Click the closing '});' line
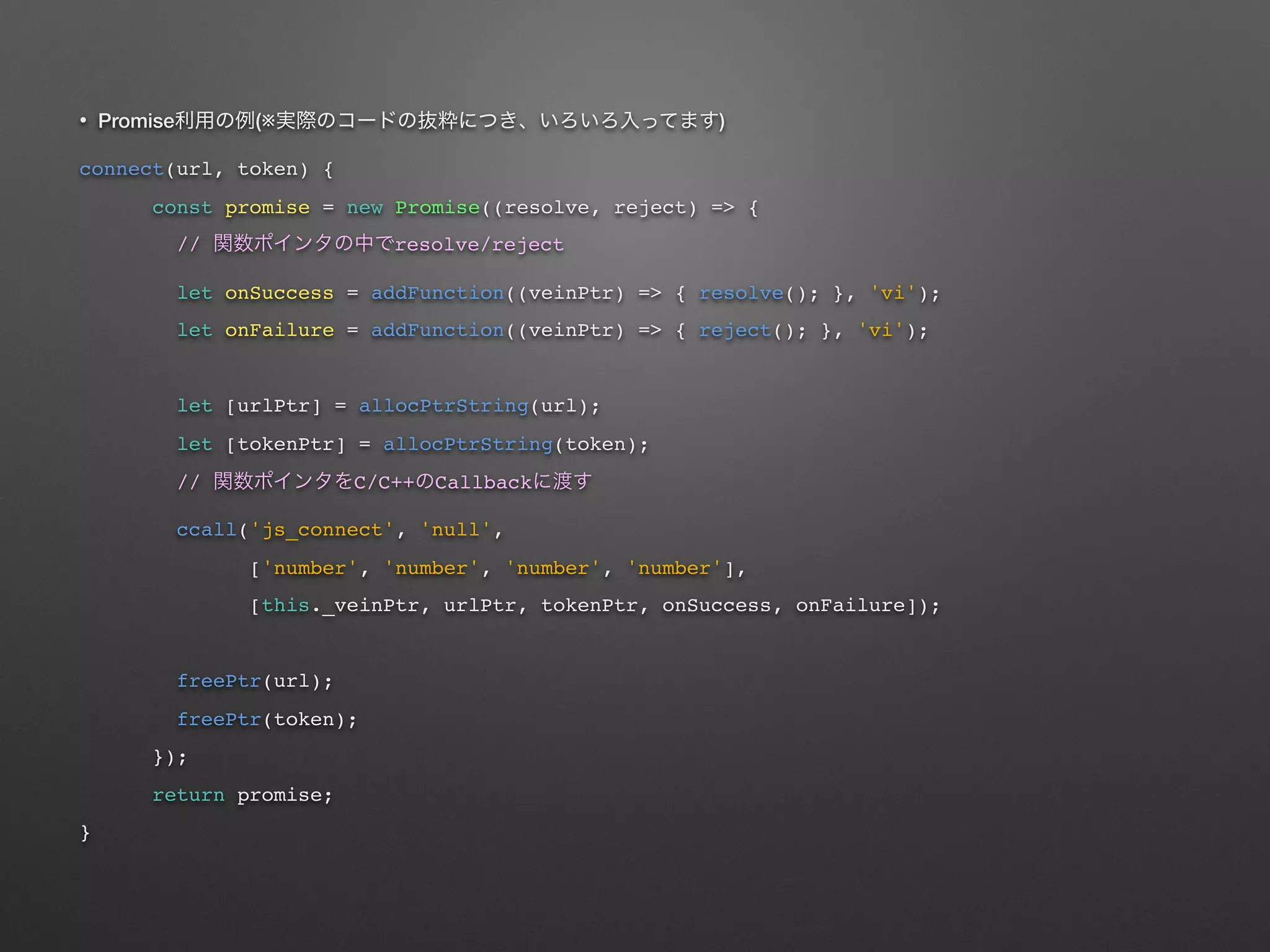Viewport: 1270px width, 952px height. click(170, 757)
